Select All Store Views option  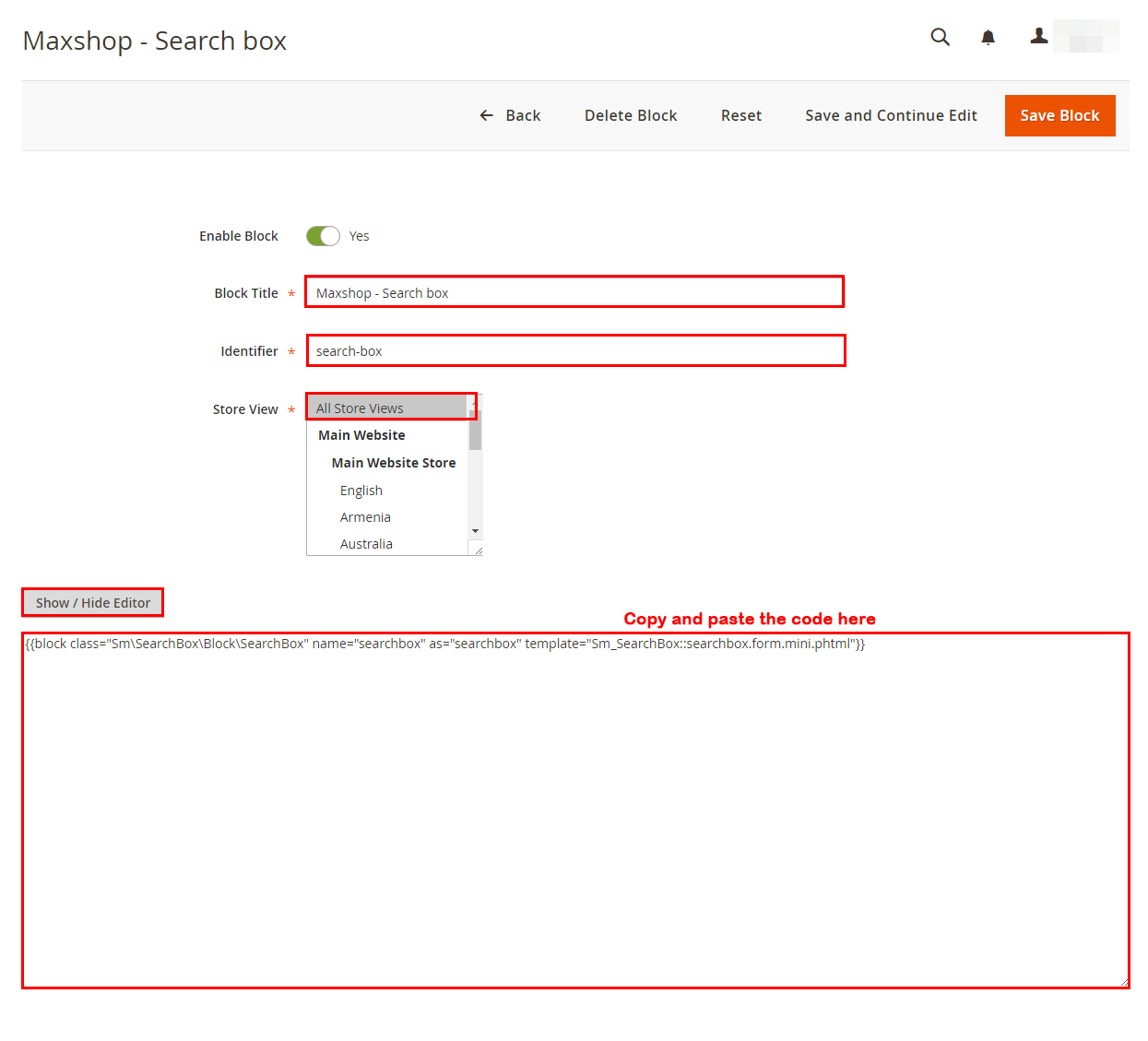pos(387,408)
